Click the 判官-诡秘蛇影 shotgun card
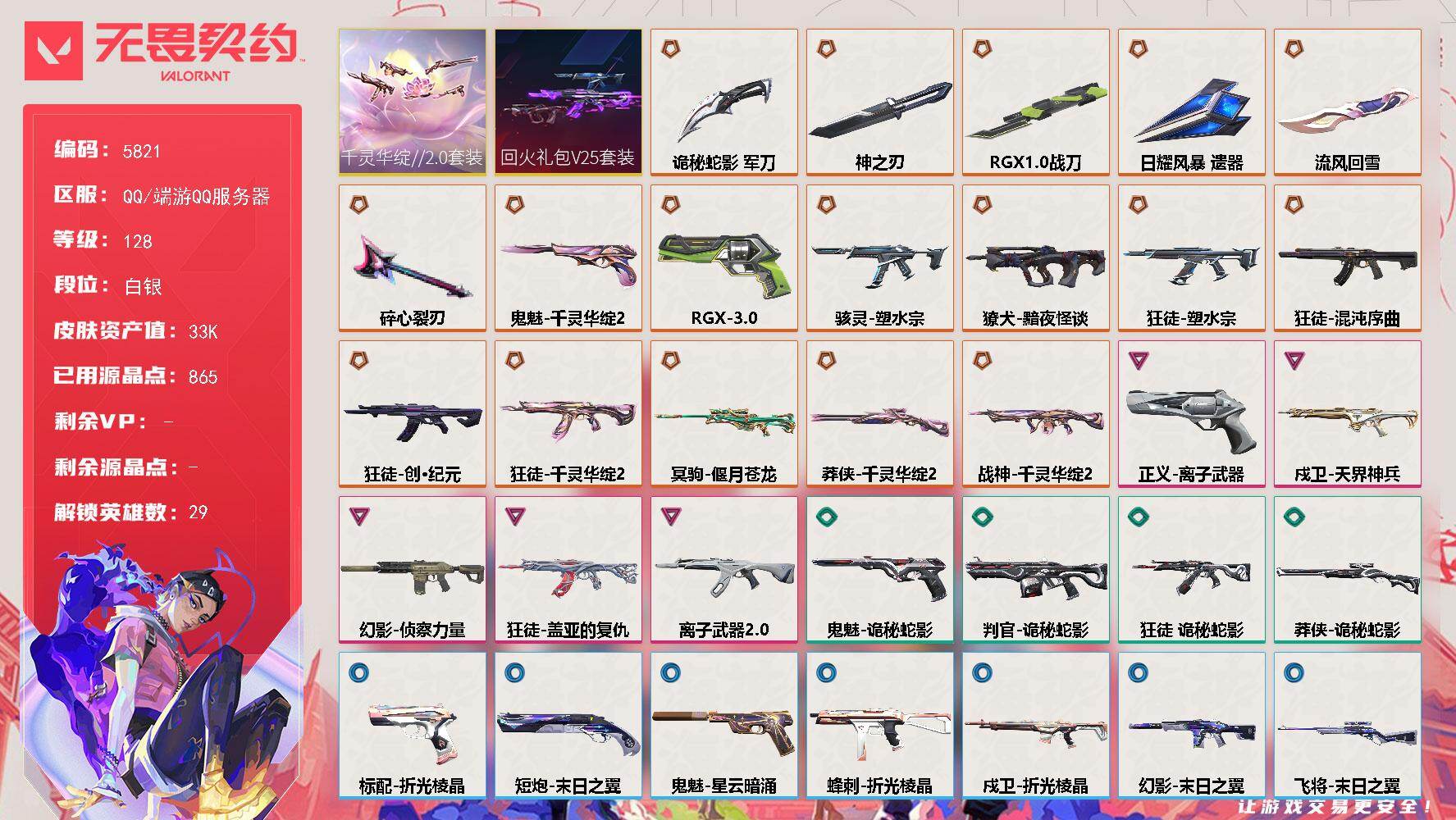 [x=1035, y=569]
